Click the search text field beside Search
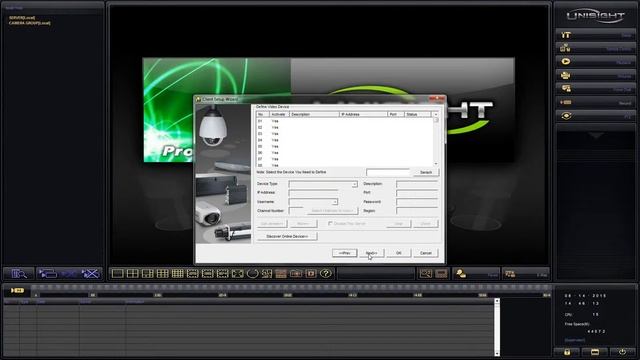The image size is (640, 360). pos(388,172)
